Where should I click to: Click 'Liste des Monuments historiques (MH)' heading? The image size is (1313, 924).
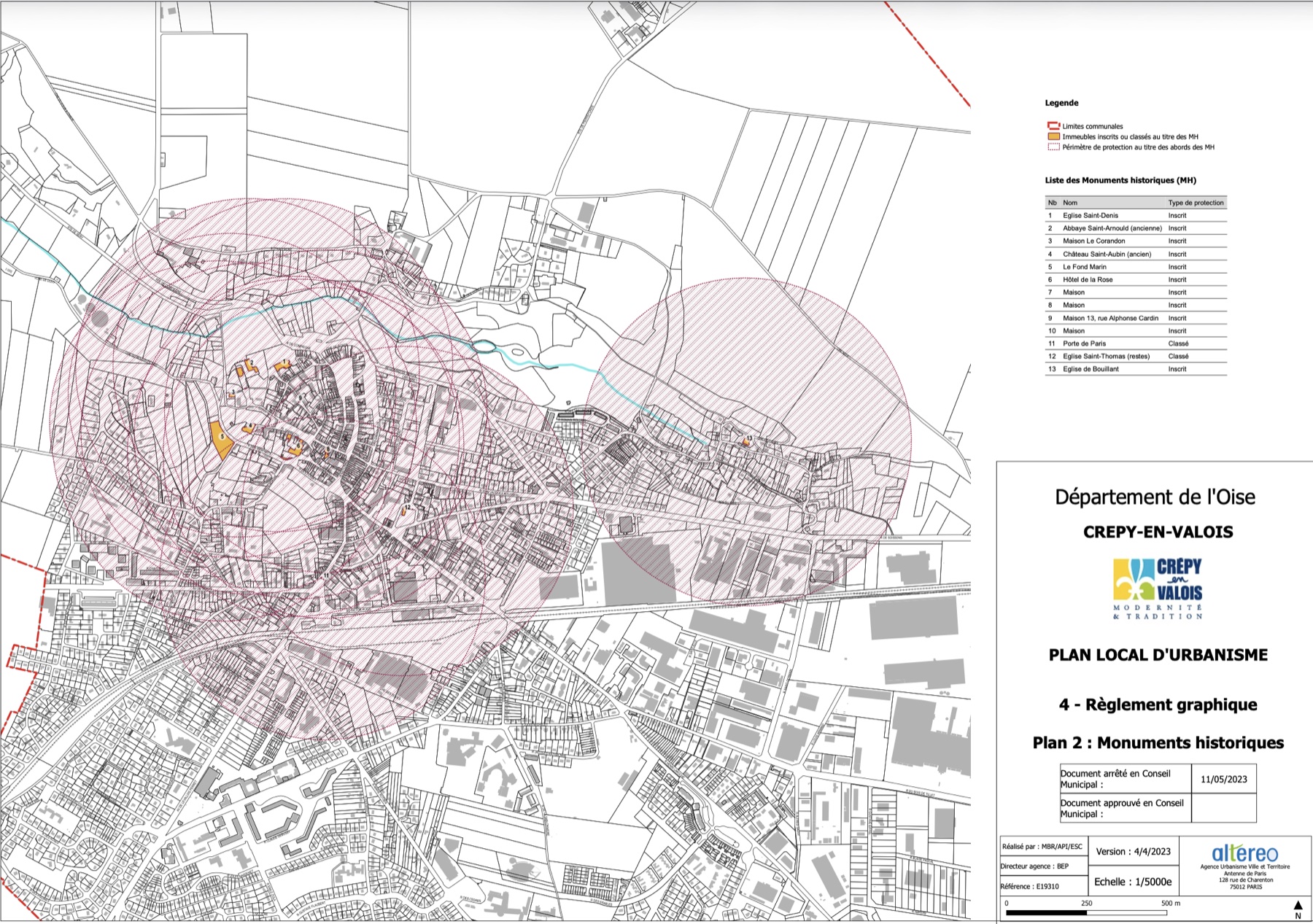(x=1120, y=180)
